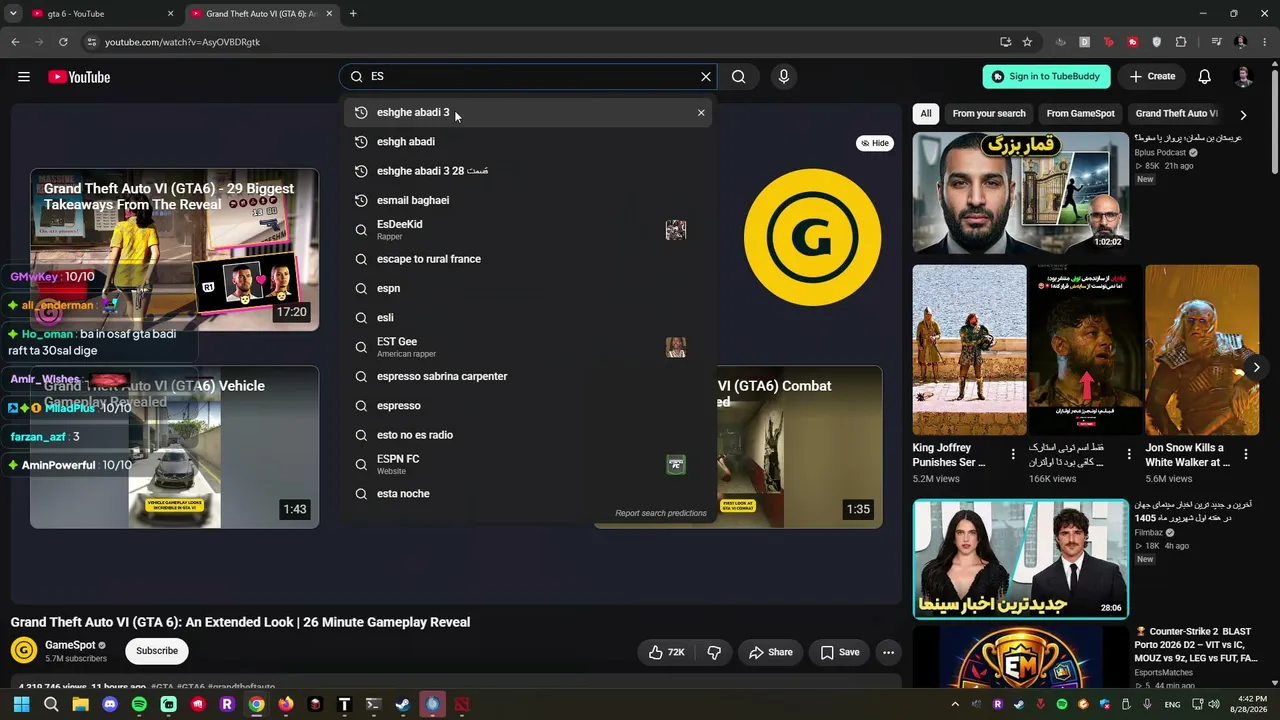The width and height of the screenshot is (1280, 720).
Task: Submit search with the magnifier button
Action: 738,76
